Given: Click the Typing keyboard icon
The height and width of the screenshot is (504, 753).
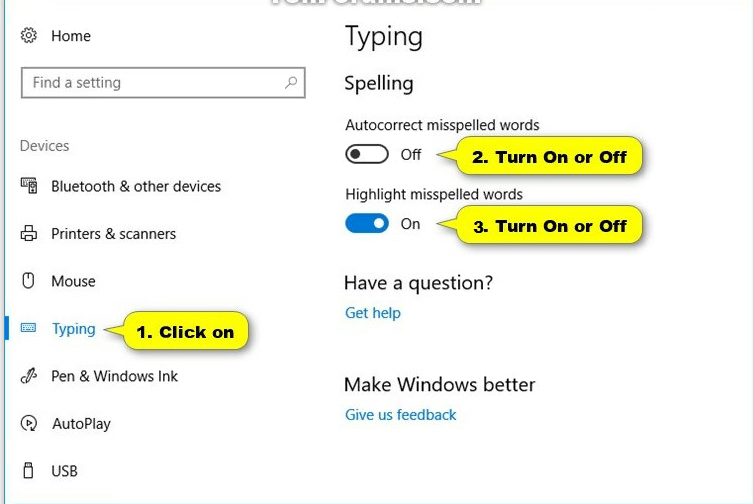Looking at the screenshot, I should pyautogui.click(x=28, y=329).
